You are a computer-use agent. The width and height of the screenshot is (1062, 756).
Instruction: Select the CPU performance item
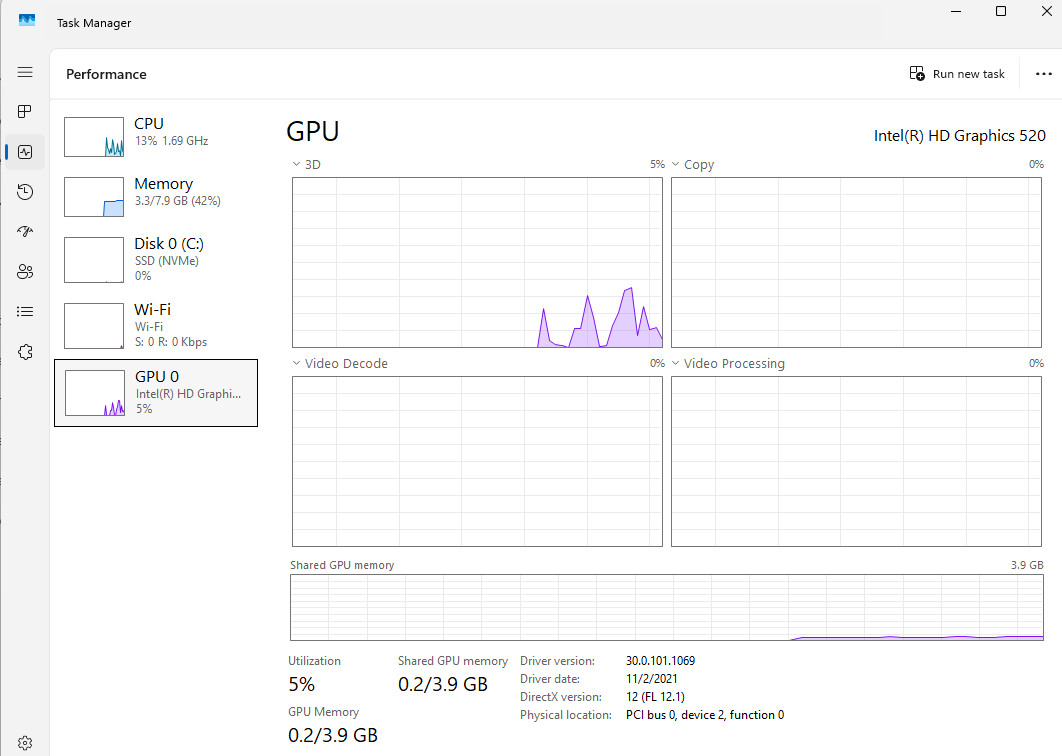[x=156, y=136]
